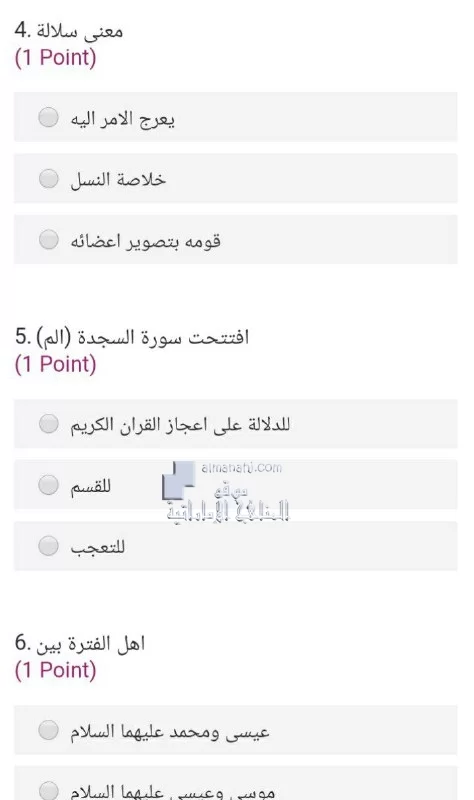474x800 pixels.
Task: Click answer text موسى وعيسى عليهما السلام
Action: (172, 792)
